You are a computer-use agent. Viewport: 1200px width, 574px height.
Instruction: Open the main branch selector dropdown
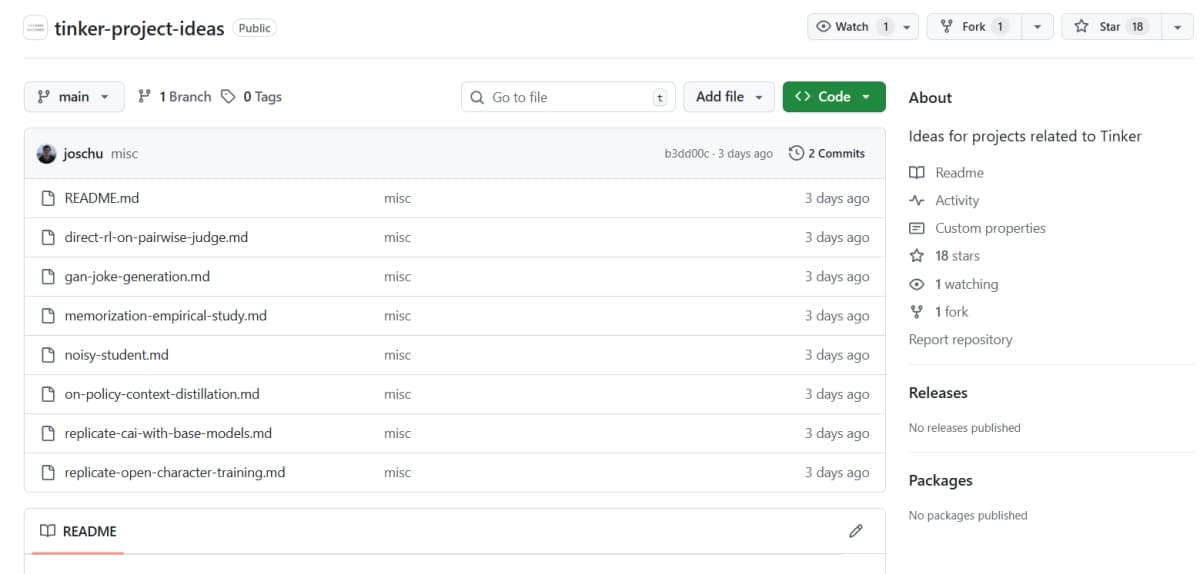(74, 97)
